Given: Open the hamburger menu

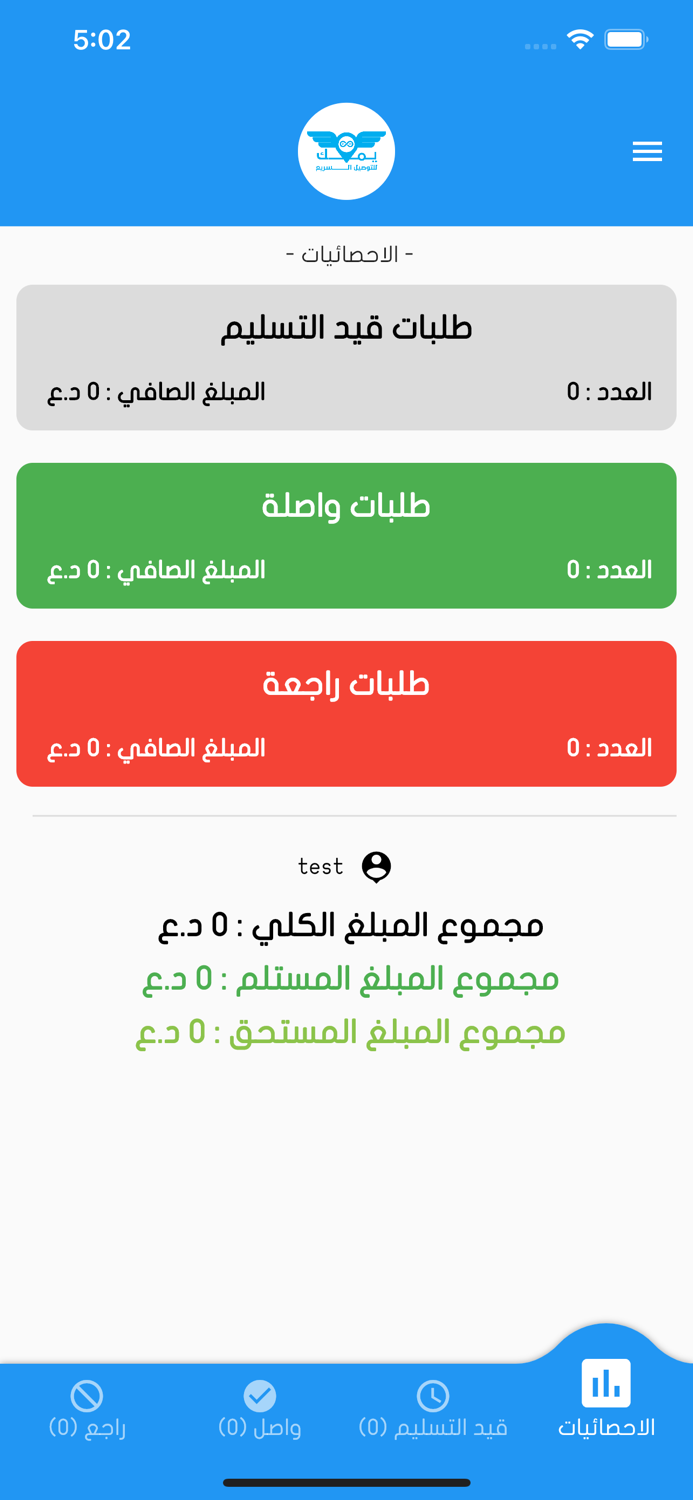Looking at the screenshot, I should click(x=647, y=151).
